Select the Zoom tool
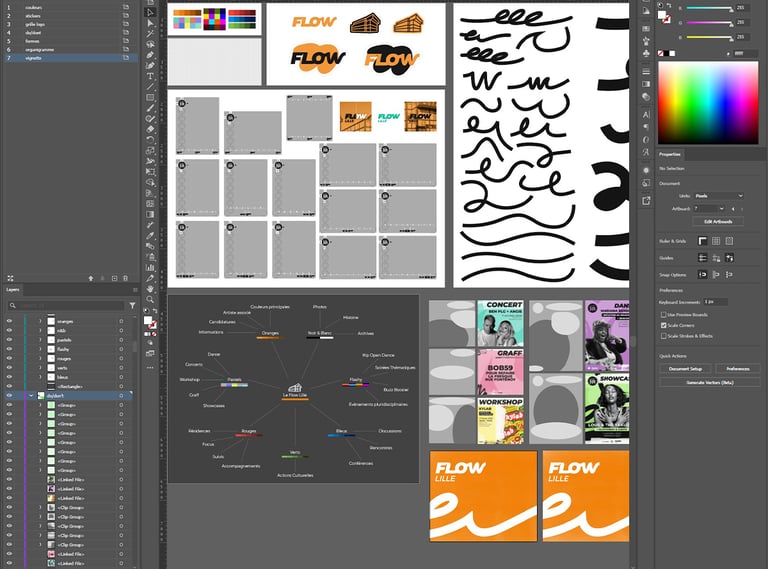This screenshot has width=768, height=569. tap(150, 299)
